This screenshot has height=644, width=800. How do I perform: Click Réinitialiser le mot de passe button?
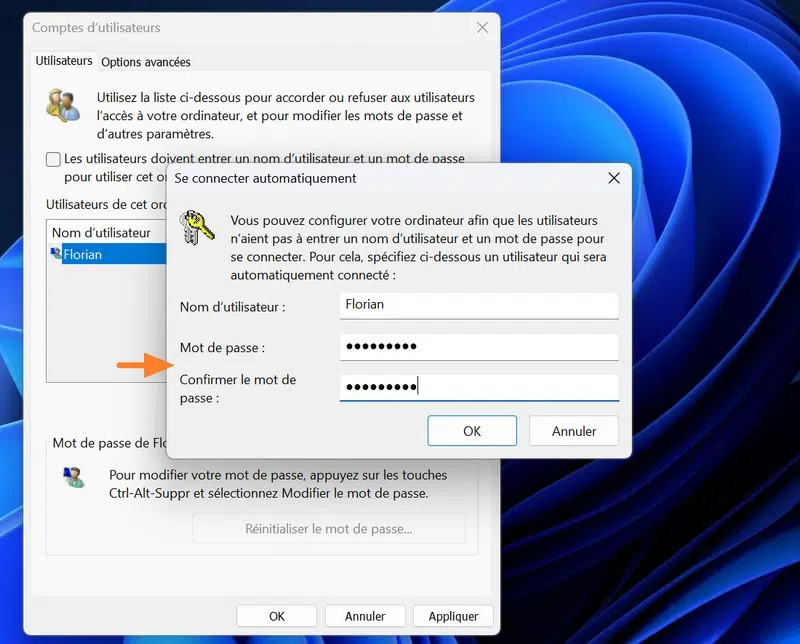pyautogui.click(x=329, y=529)
